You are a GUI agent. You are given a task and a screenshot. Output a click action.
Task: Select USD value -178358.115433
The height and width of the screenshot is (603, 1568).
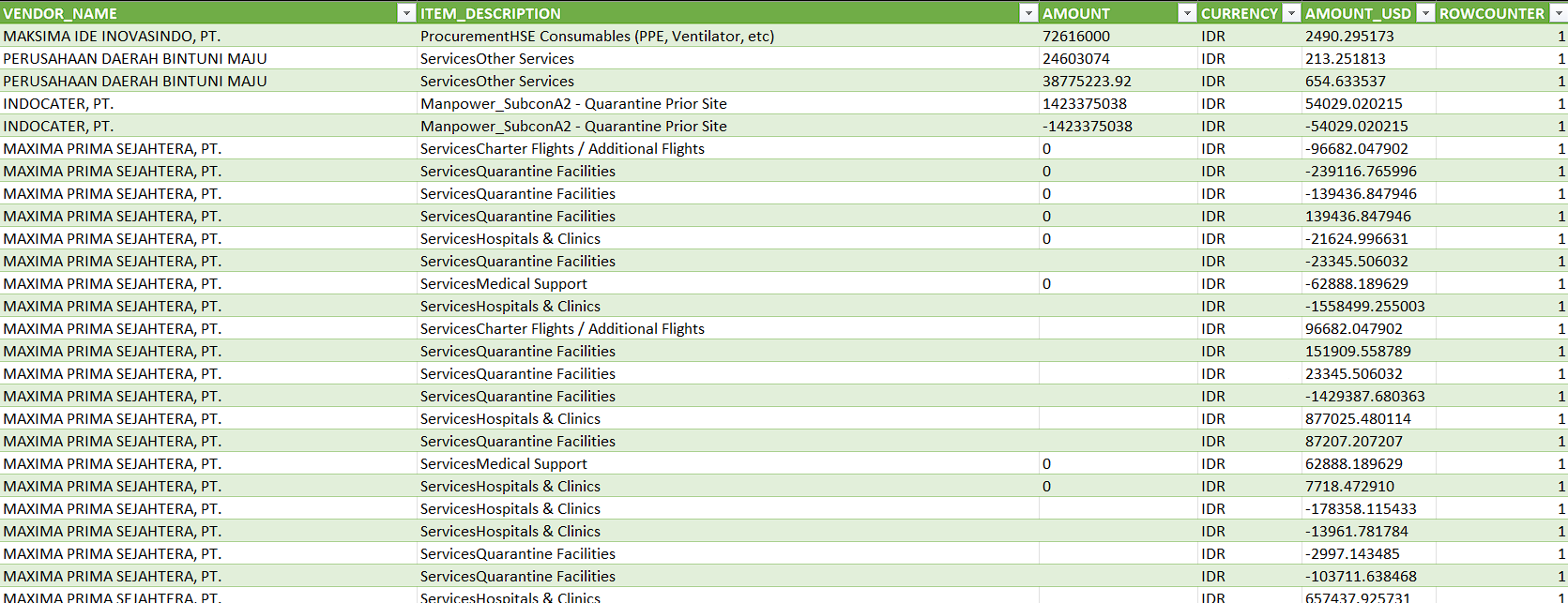[x=1369, y=508]
